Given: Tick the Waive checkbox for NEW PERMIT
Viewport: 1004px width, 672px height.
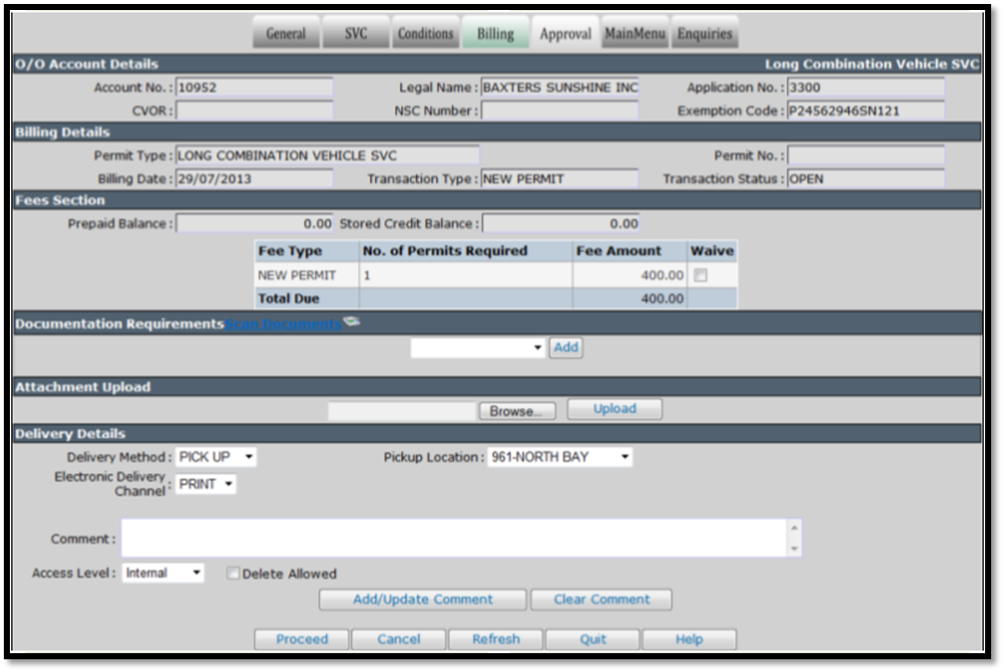Looking at the screenshot, I should (700, 275).
